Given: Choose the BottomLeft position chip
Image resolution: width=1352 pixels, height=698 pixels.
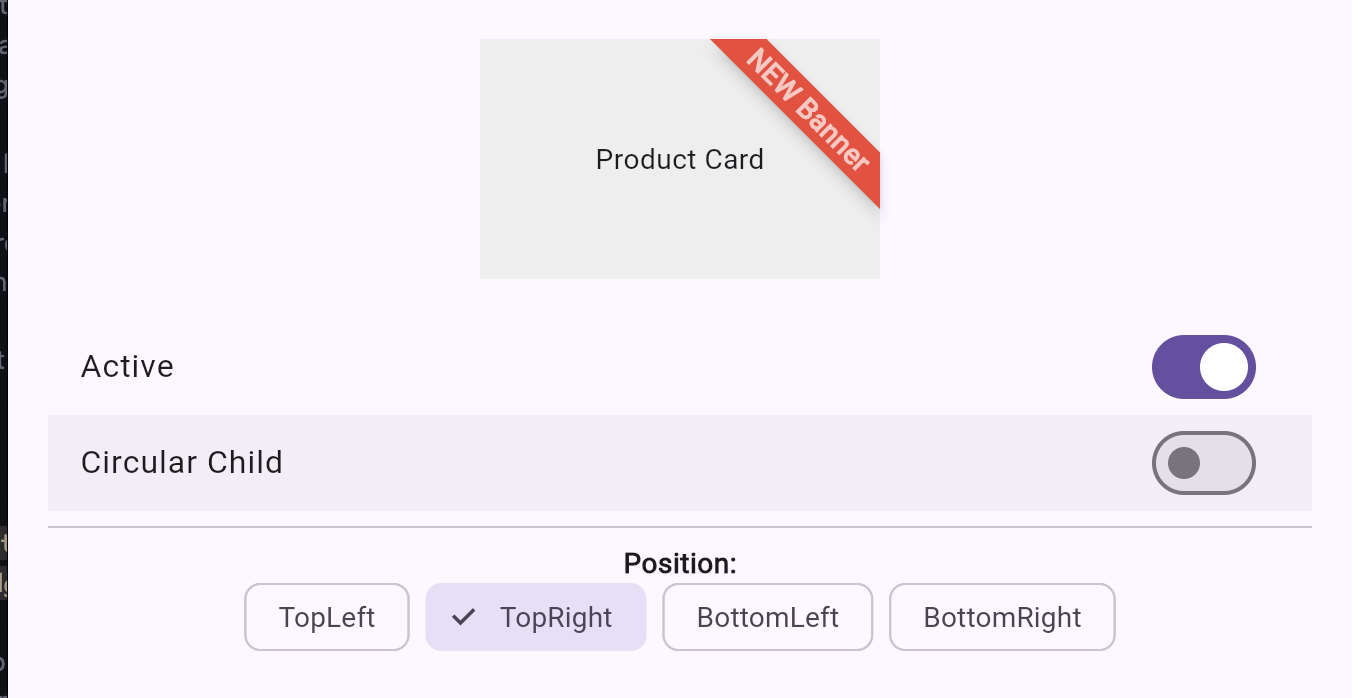Looking at the screenshot, I should 767,617.
